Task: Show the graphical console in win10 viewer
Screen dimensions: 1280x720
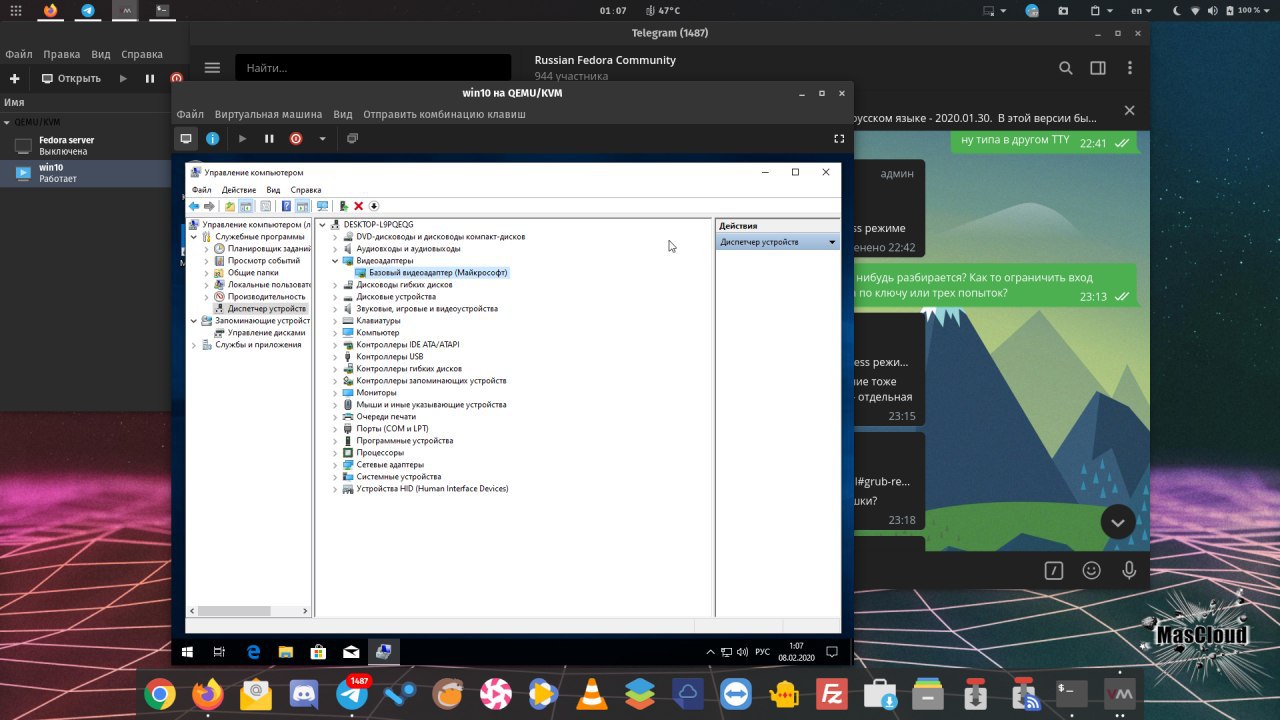Action: click(186, 139)
